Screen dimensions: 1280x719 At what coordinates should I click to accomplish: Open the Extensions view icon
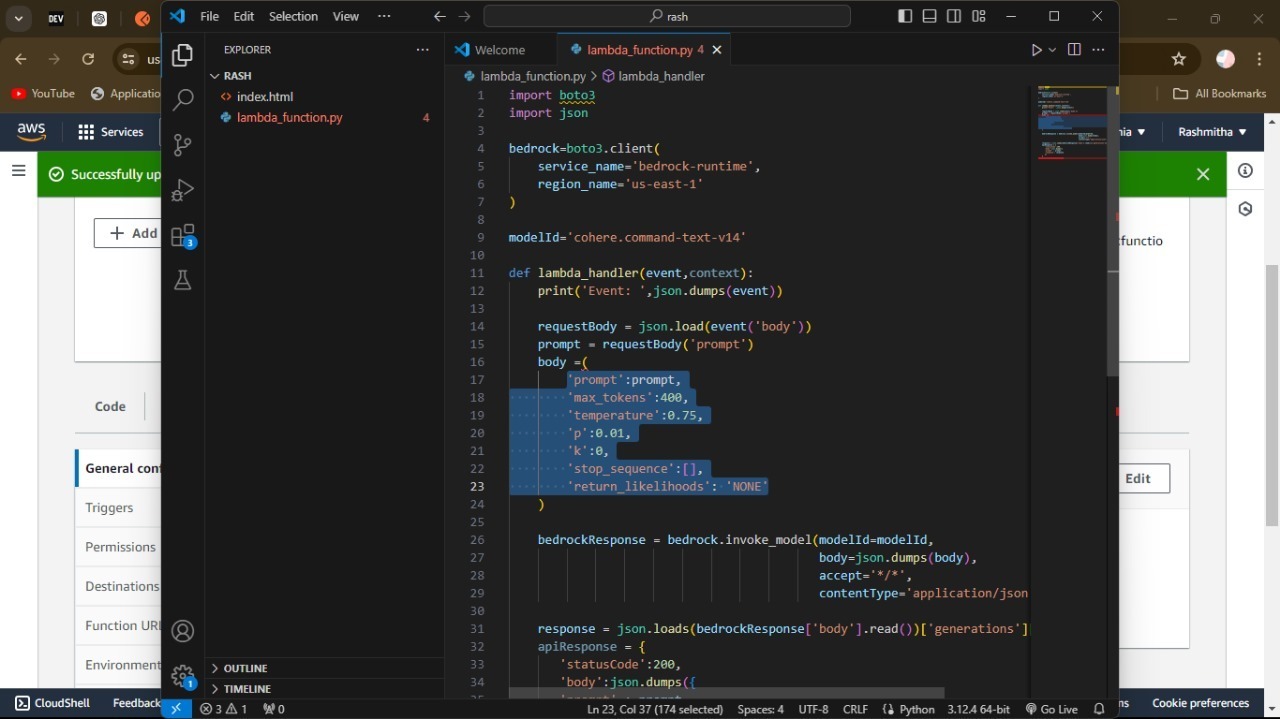[182, 236]
